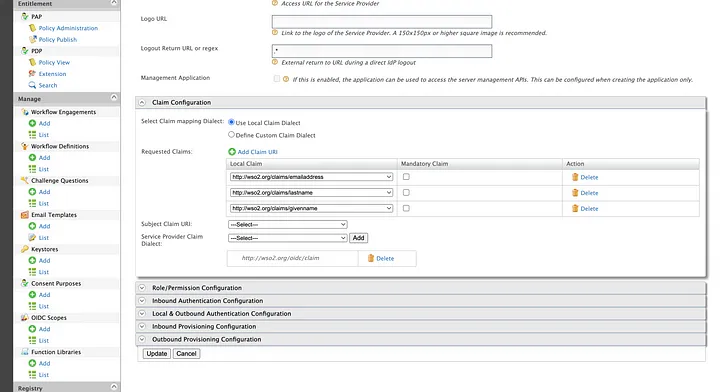Click Search magnifier icon under PDP
Viewport: 720px width, 392px height.
[x=32, y=85]
